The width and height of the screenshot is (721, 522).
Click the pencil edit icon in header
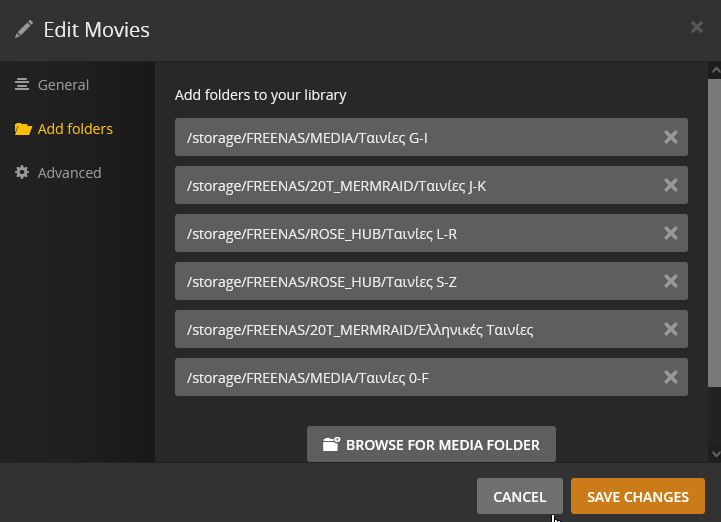click(x=24, y=29)
